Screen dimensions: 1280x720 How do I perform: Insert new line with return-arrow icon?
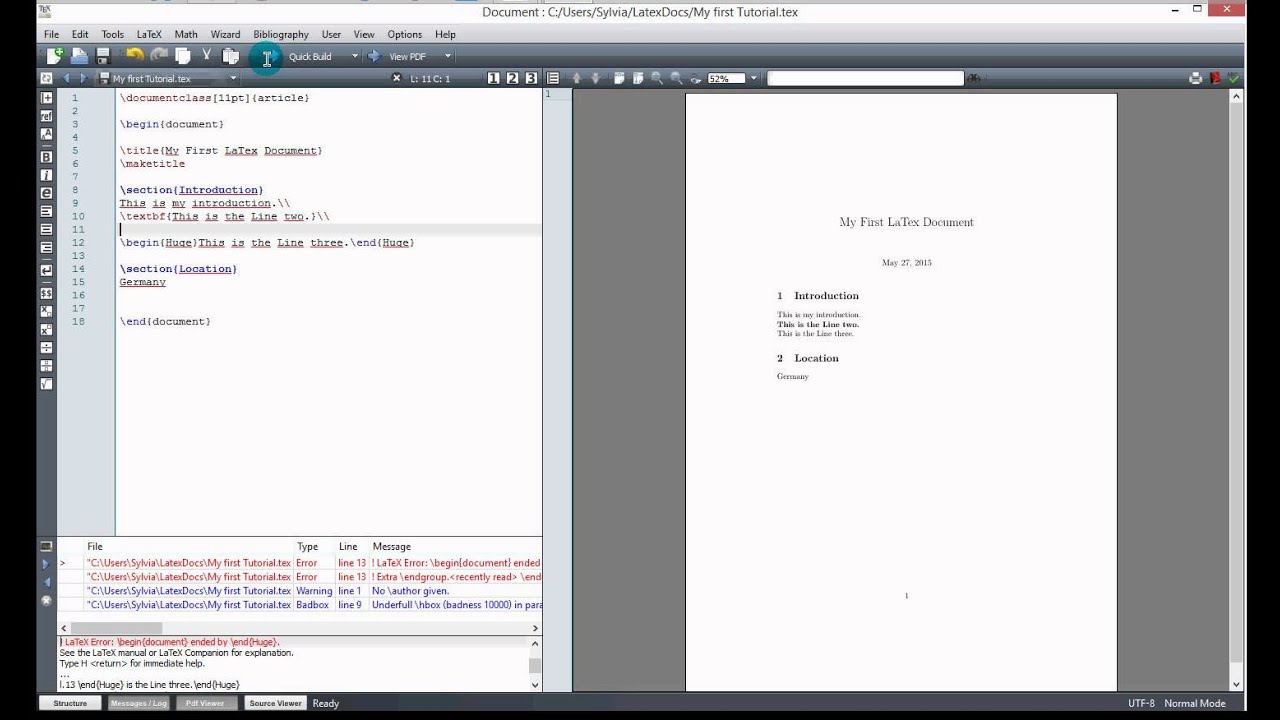point(46,271)
